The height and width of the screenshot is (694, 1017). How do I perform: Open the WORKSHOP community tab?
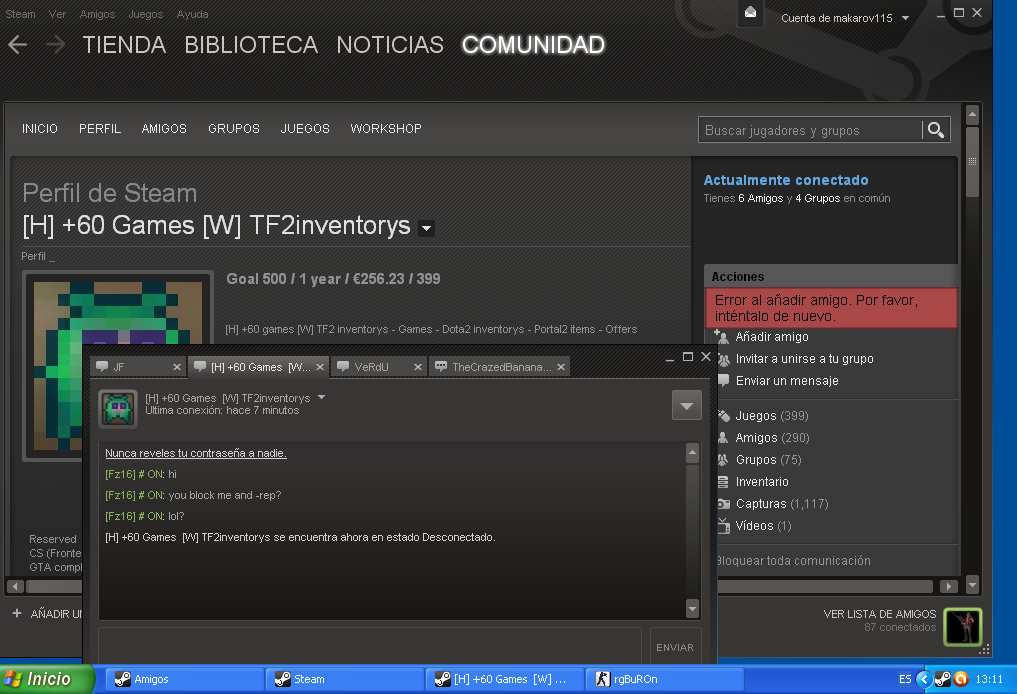coord(386,128)
